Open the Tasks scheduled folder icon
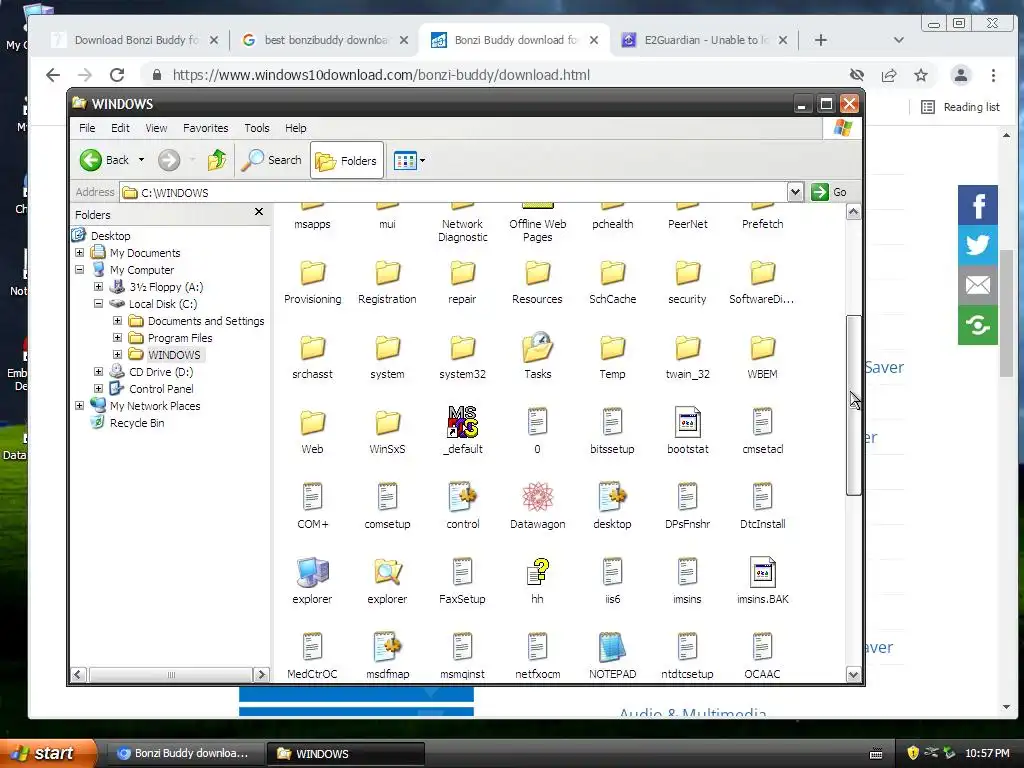Screen dimensions: 1024x768 pos(537,347)
